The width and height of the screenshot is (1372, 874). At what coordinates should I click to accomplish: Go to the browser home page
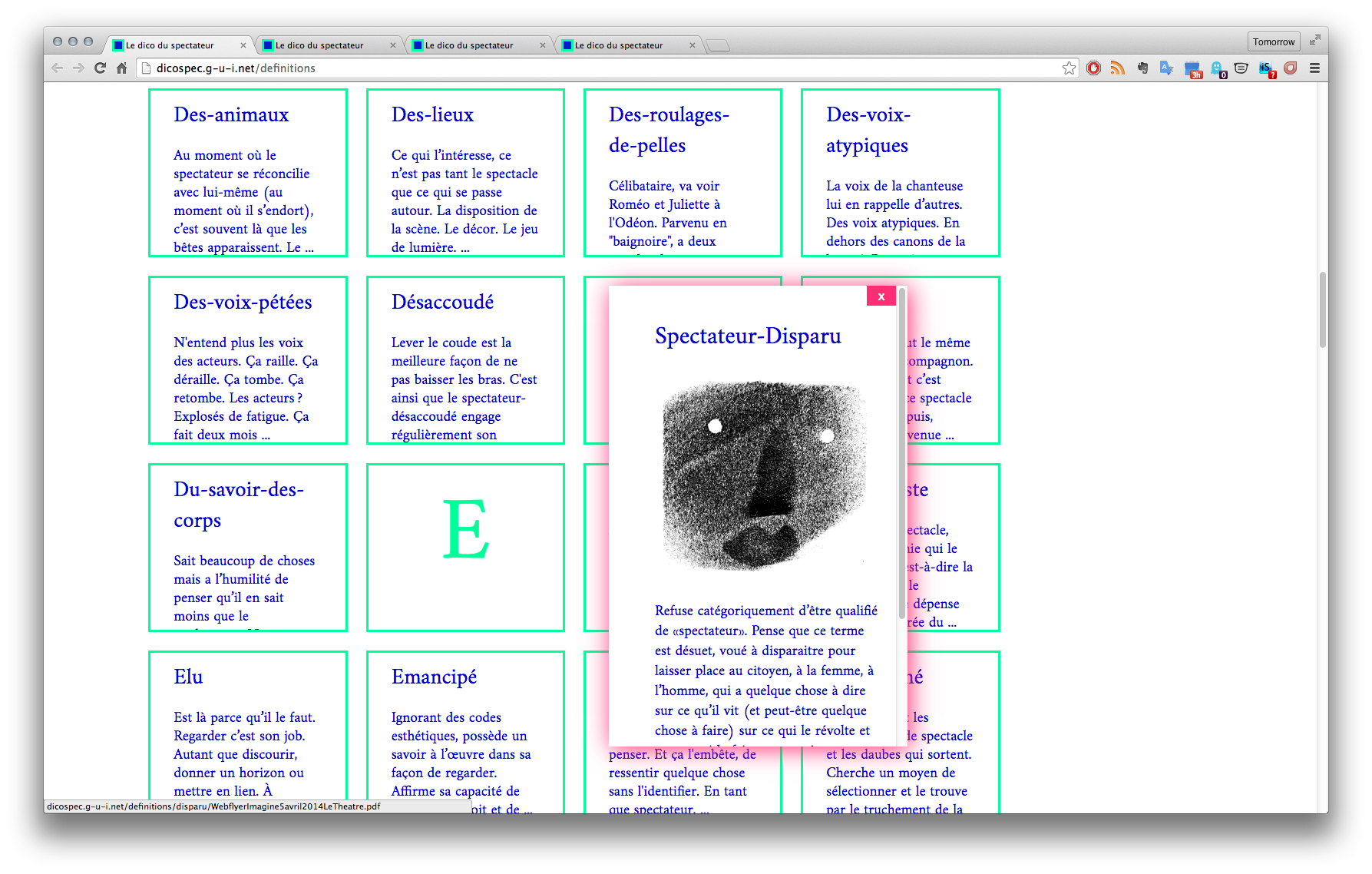121,68
